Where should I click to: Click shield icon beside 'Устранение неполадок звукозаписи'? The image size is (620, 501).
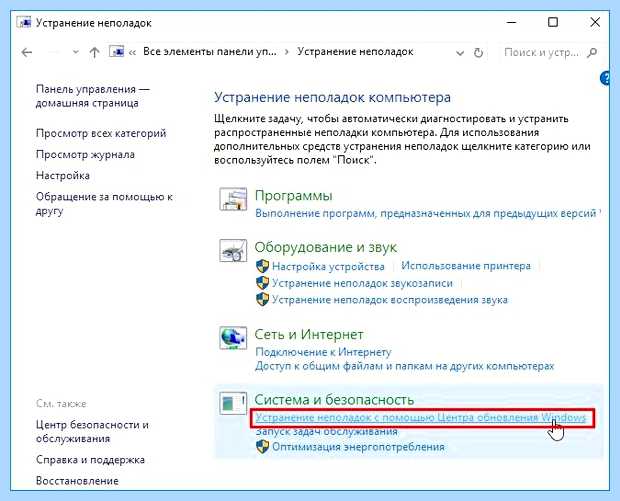point(262,283)
